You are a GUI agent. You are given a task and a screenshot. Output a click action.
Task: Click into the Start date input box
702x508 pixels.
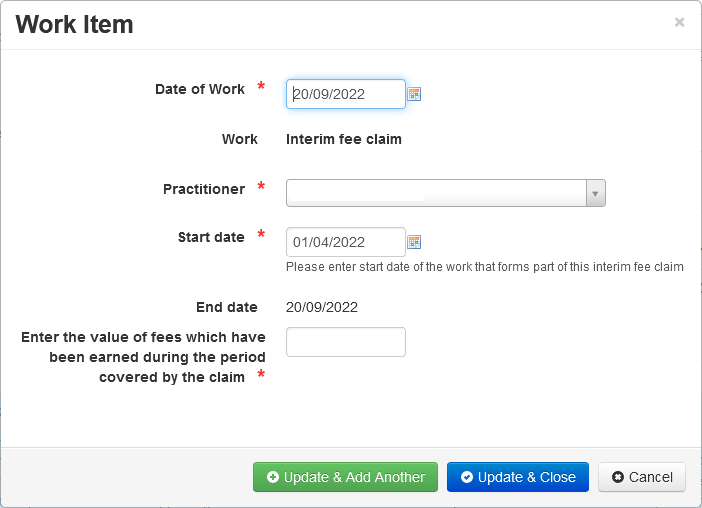[346, 242]
